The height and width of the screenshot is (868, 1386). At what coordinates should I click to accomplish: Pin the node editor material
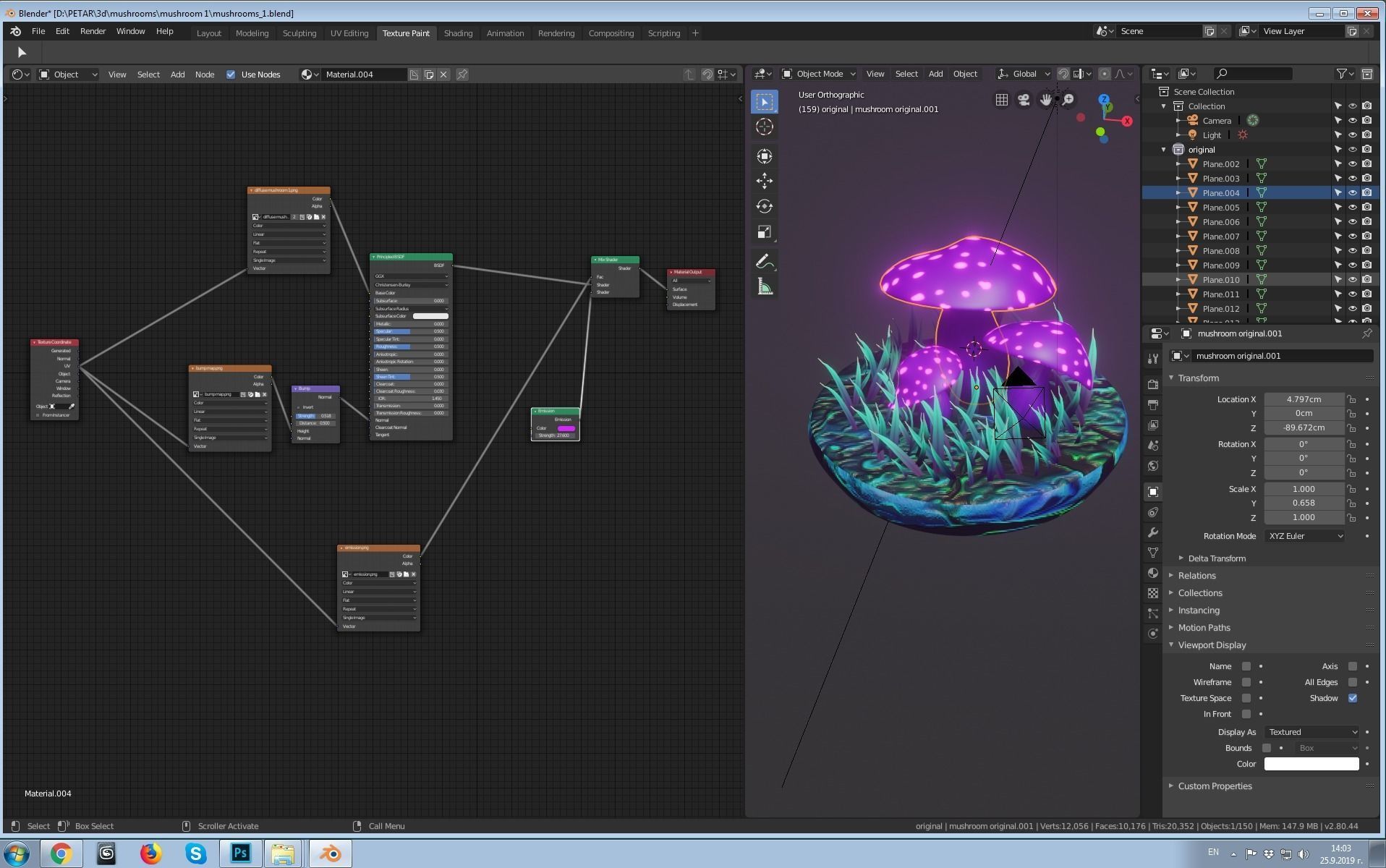pyautogui.click(x=462, y=75)
